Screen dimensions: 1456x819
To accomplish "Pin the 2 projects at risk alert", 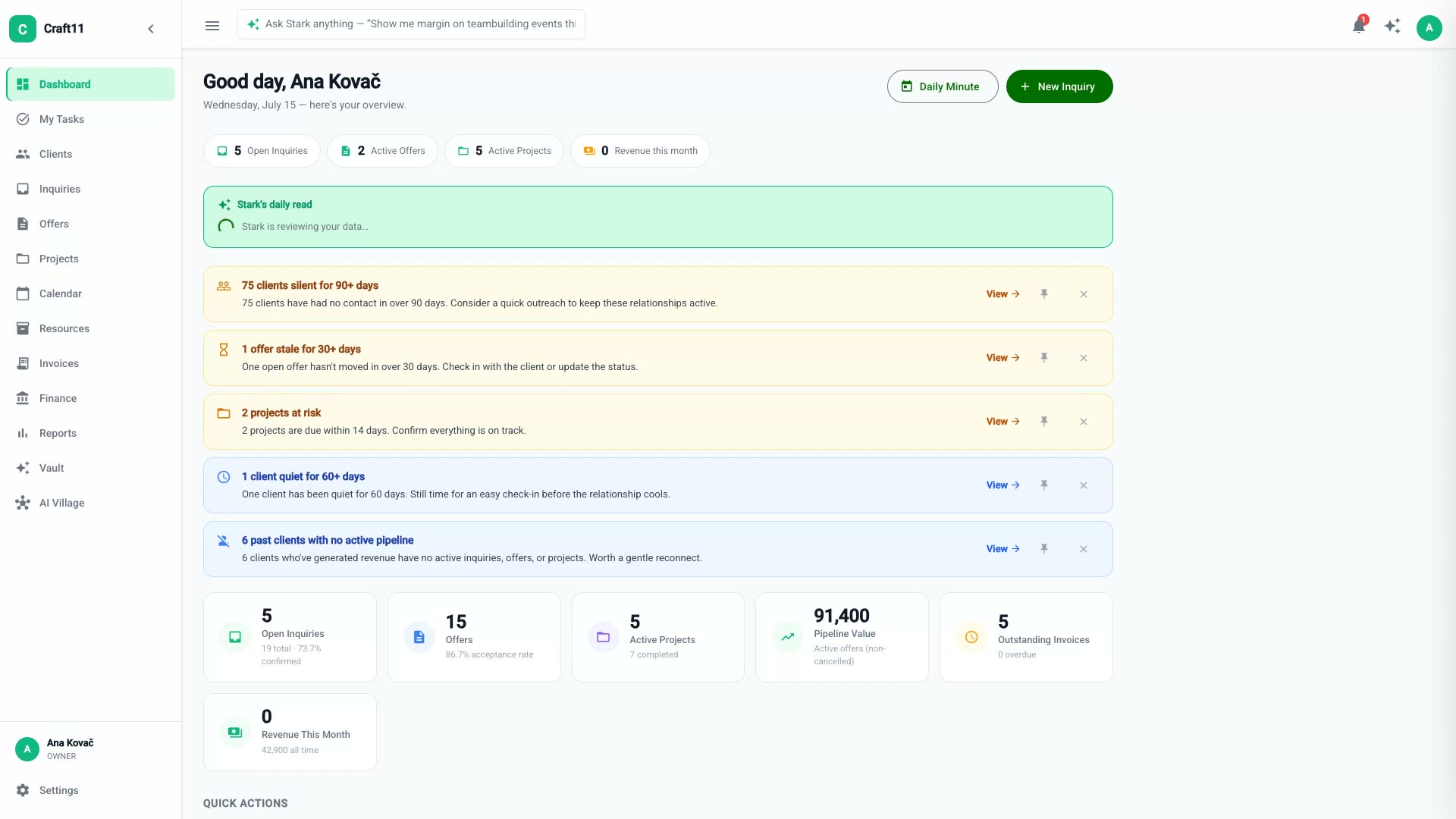I will (x=1044, y=422).
